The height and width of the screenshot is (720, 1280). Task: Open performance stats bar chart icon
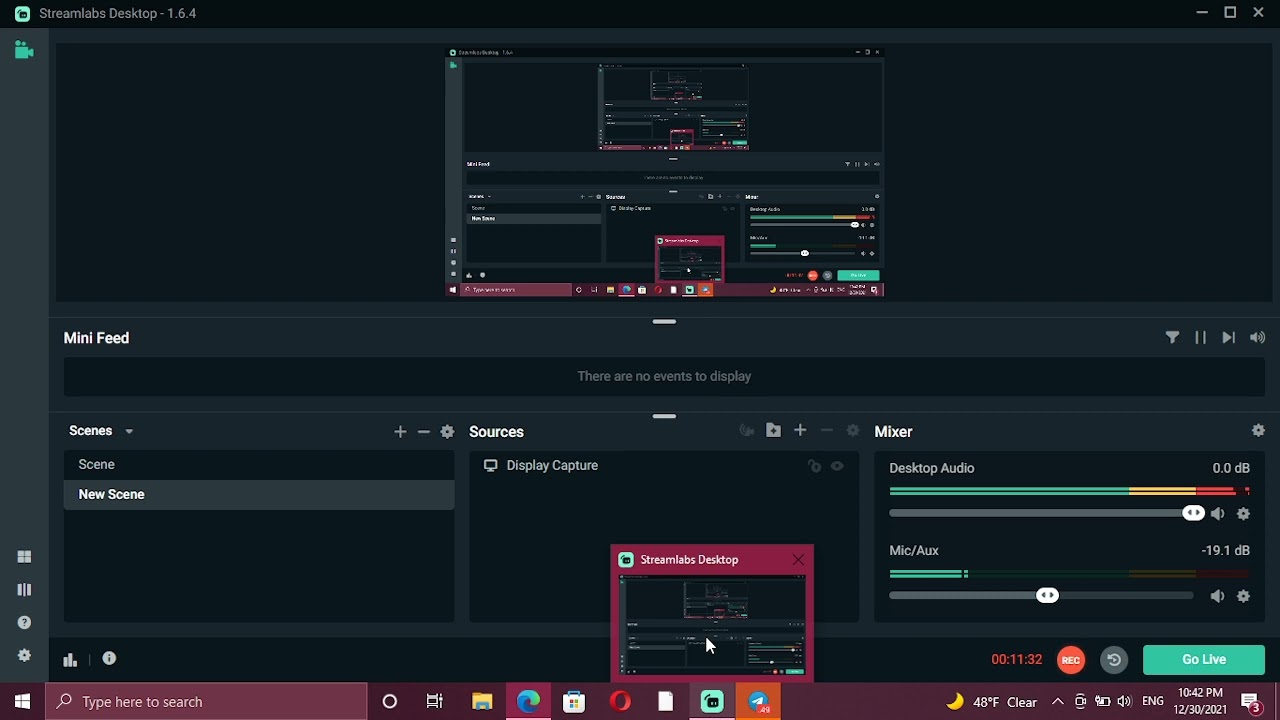click(70, 660)
